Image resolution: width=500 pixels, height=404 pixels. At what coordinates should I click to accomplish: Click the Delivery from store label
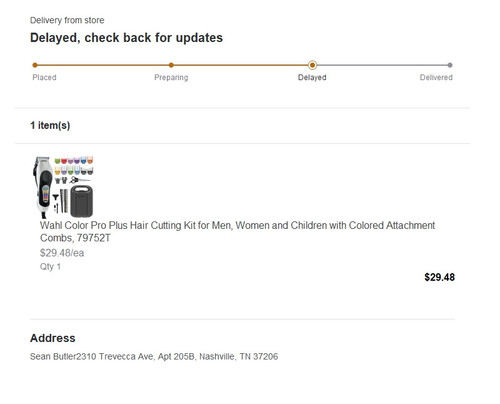pyautogui.click(x=67, y=20)
